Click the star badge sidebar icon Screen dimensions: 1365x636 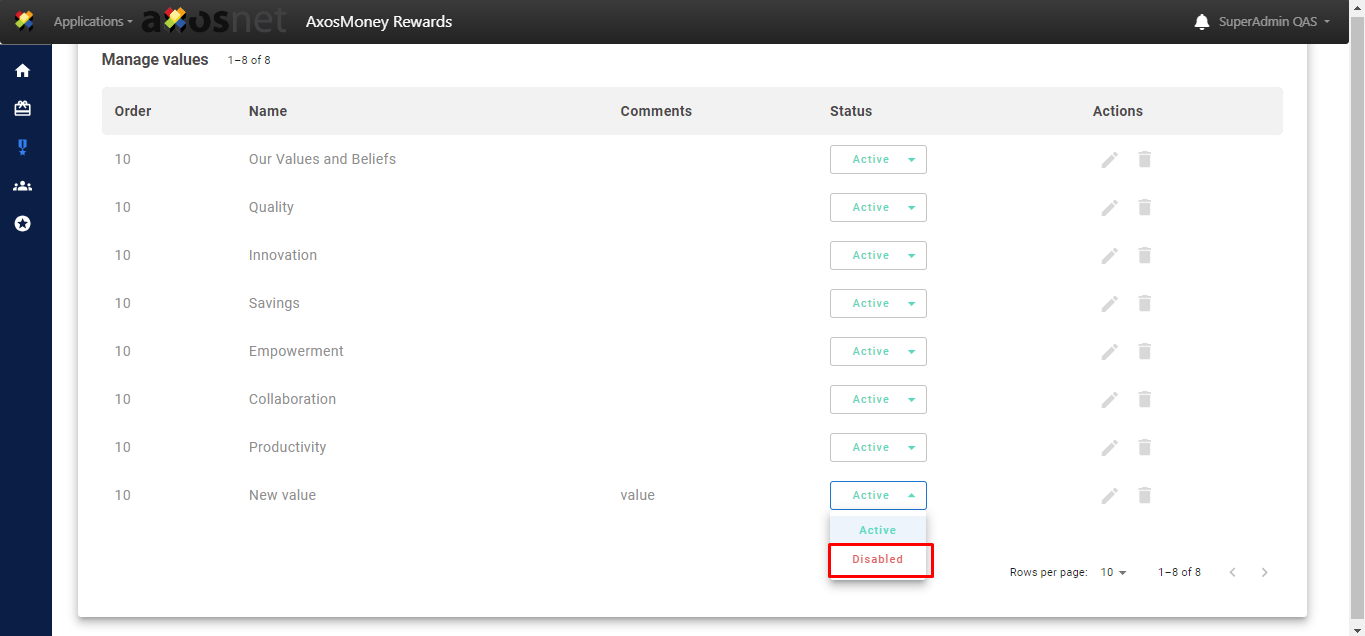pyautogui.click(x=22, y=224)
